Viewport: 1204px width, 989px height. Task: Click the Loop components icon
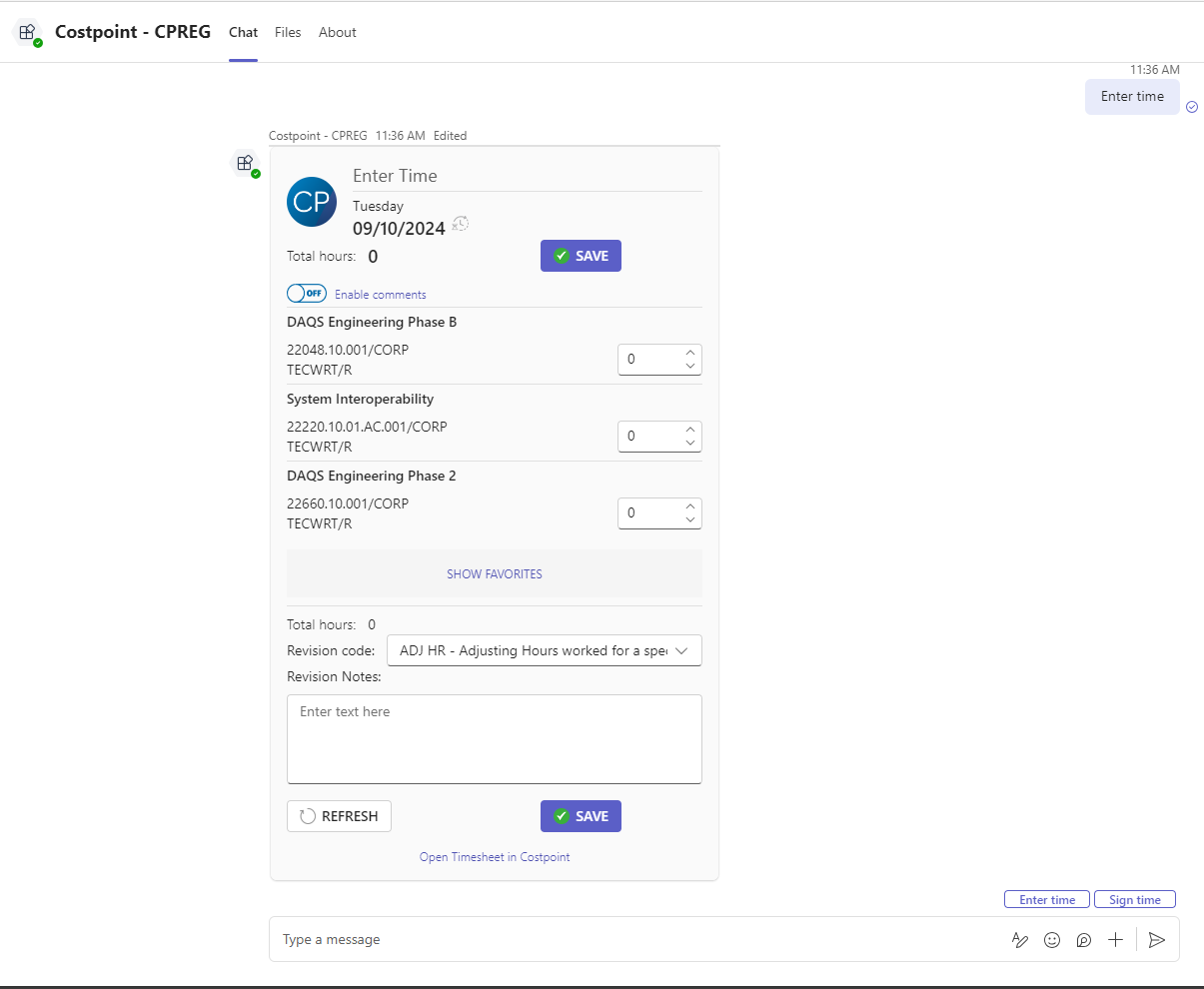(x=1084, y=940)
